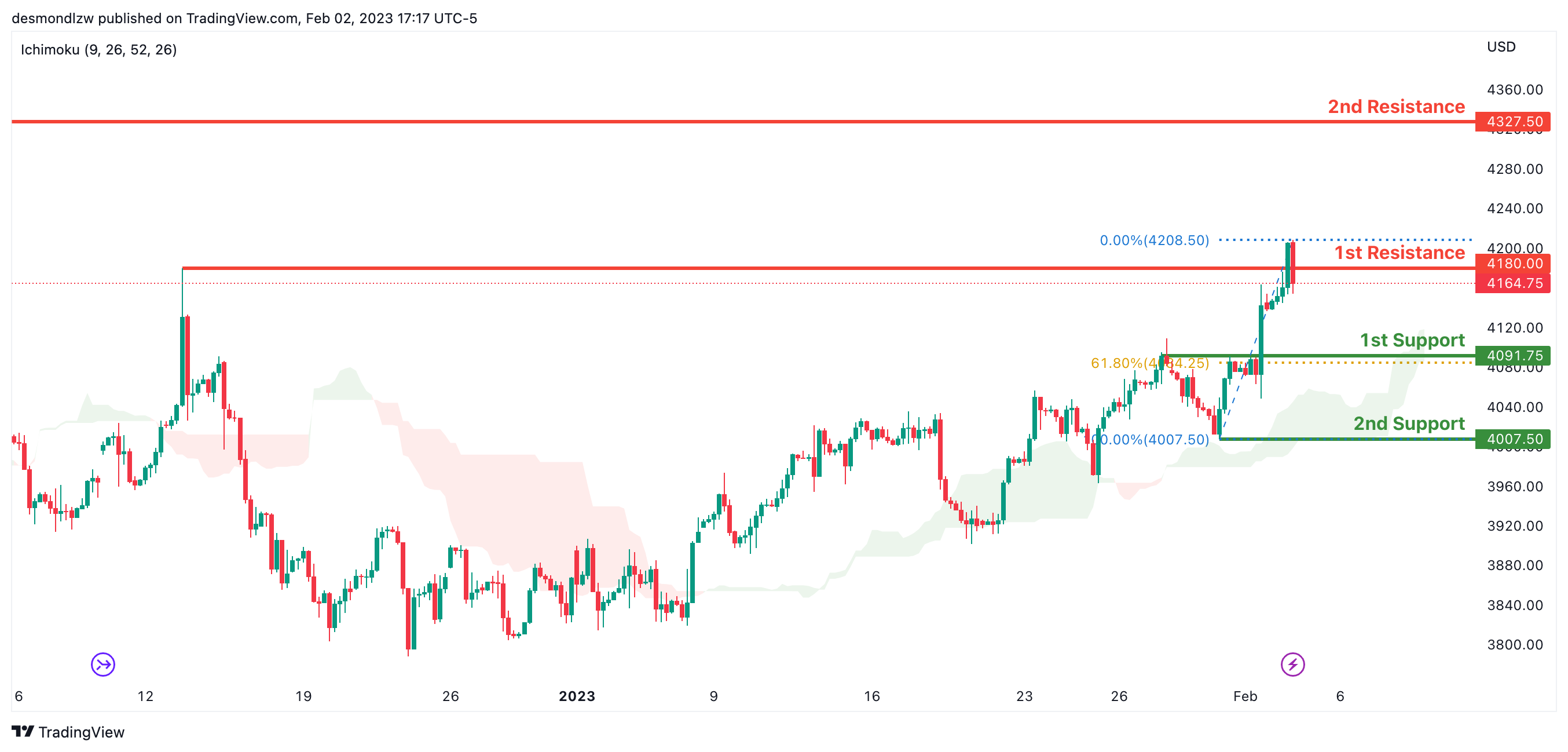1568x752 pixels.
Task: Click the "2023" year marker on the time axis
Action: click(577, 696)
